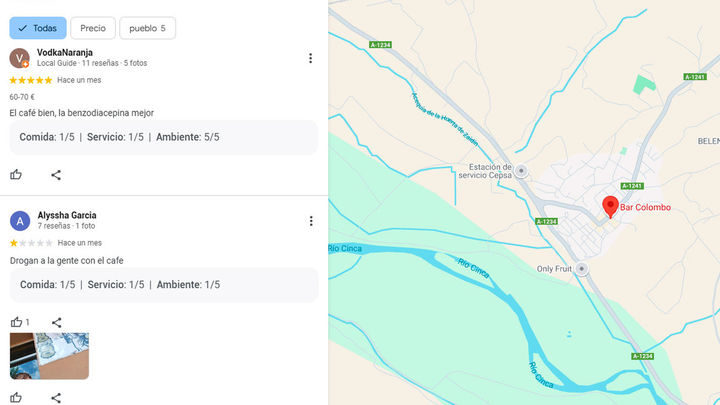Open VodkaNaranja's profile avatar
The height and width of the screenshot is (405, 720).
tap(19, 58)
